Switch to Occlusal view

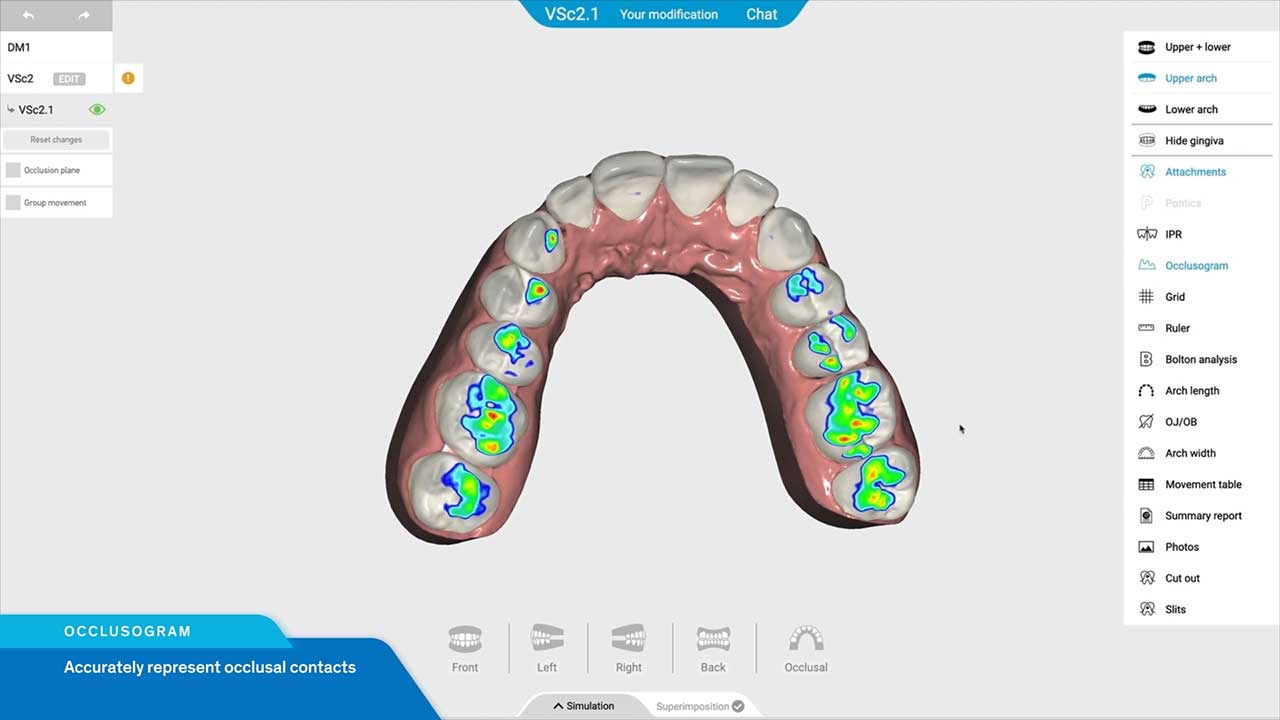coord(806,647)
